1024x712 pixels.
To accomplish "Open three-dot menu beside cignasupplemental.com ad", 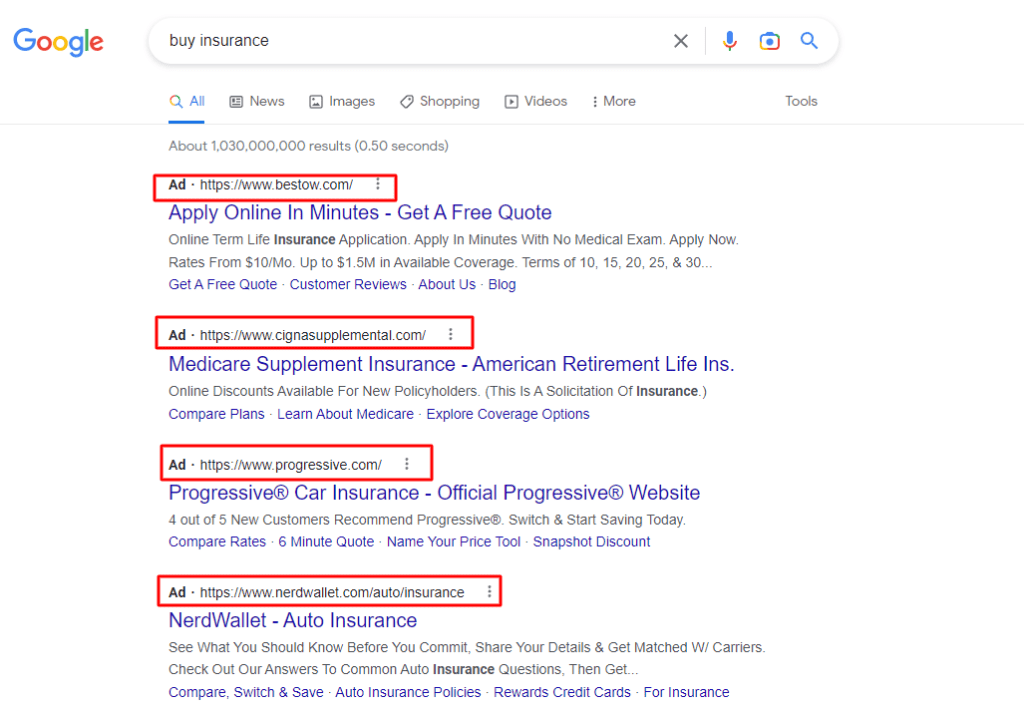I will 451,334.
